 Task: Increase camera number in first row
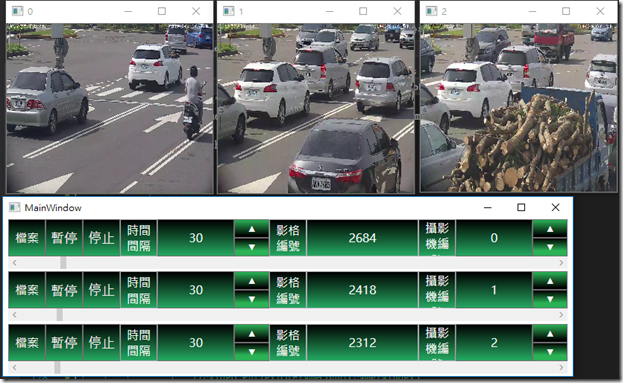(x=550, y=229)
